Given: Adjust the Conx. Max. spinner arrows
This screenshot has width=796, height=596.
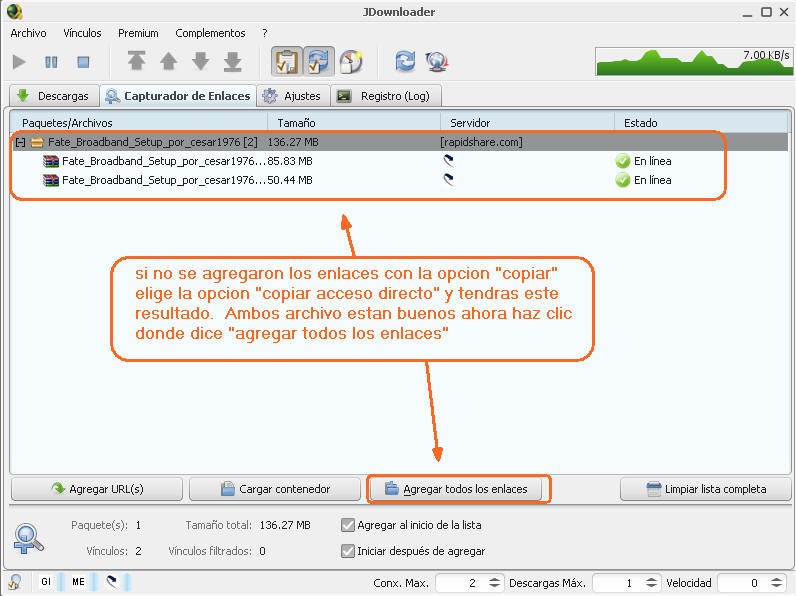Looking at the screenshot, I should coord(494,583).
